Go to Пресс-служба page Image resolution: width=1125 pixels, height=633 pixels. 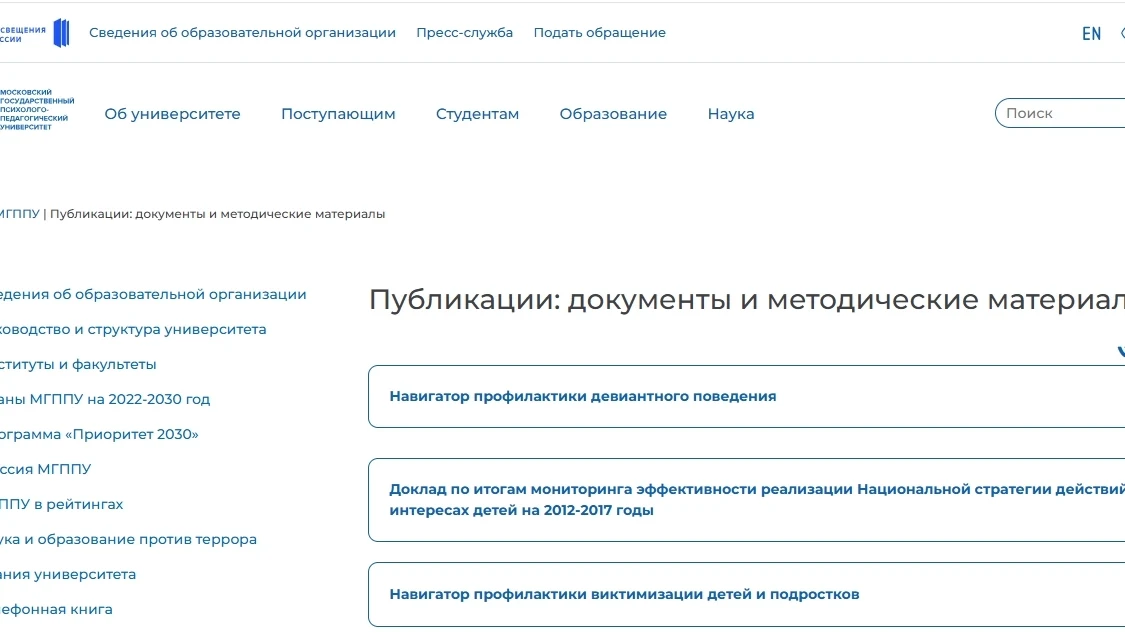(464, 32)
